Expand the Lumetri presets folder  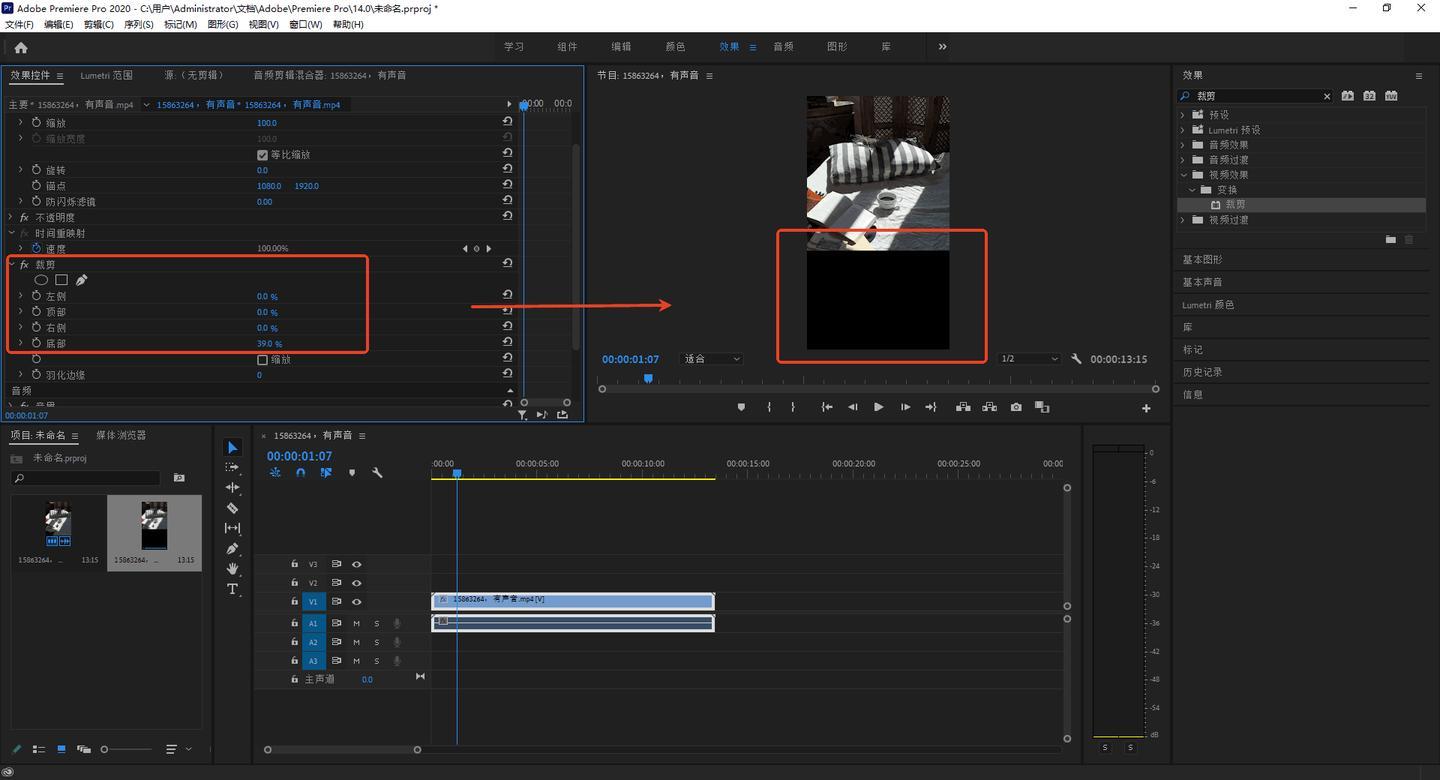point(1183,130)
